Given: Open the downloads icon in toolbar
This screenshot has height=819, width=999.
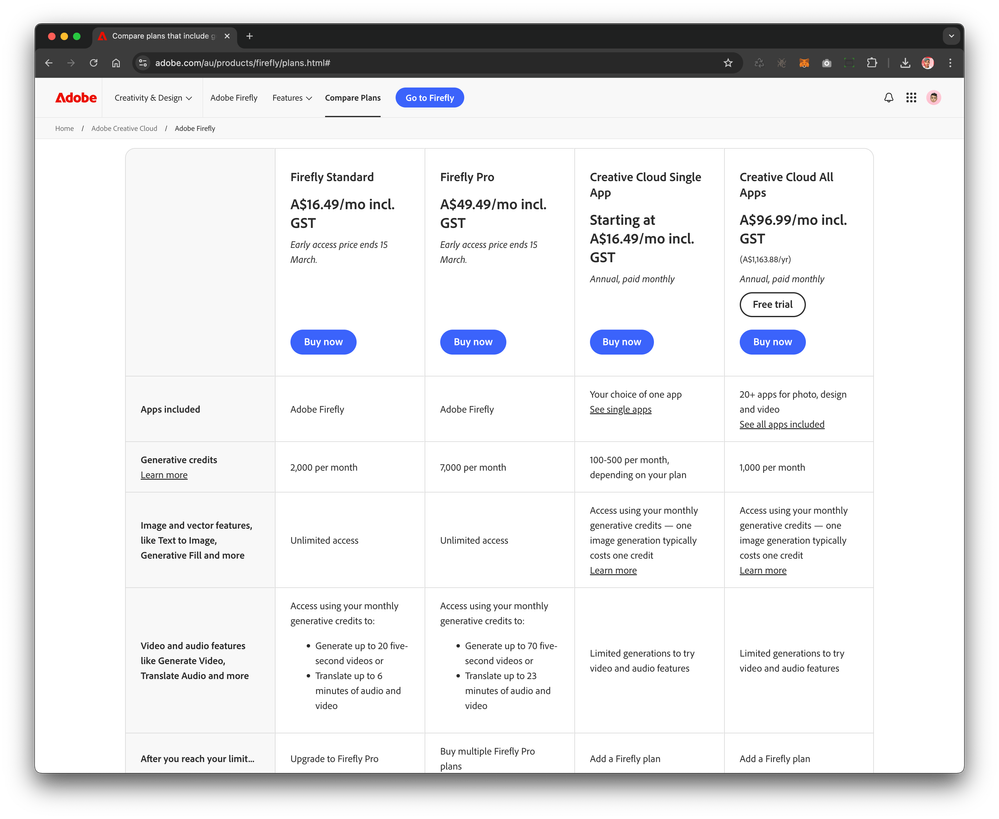Looking at the screenshot, I should (x=905, y=62).
